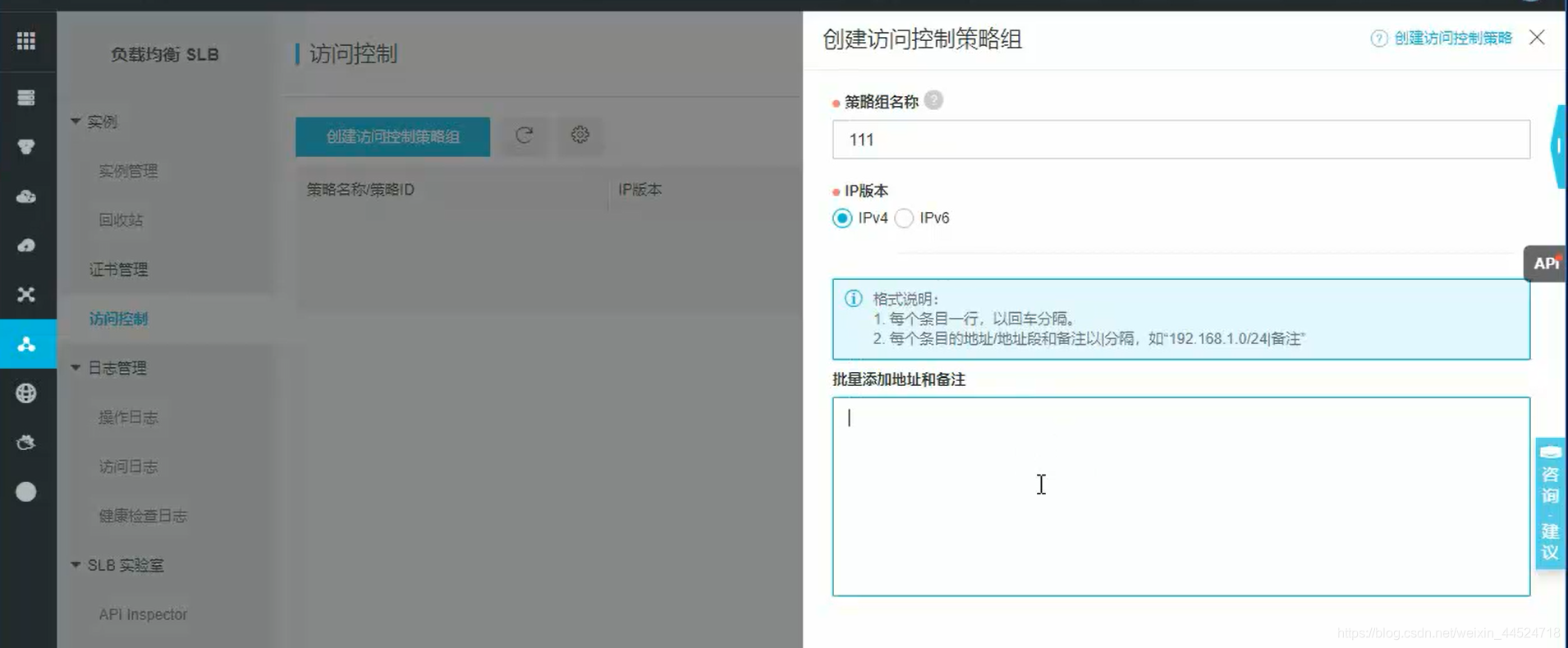Click the 负载均衡 SLB title
Viewport: 1568px width, 648px height.
pyautogui.click(x=164, y=54)
